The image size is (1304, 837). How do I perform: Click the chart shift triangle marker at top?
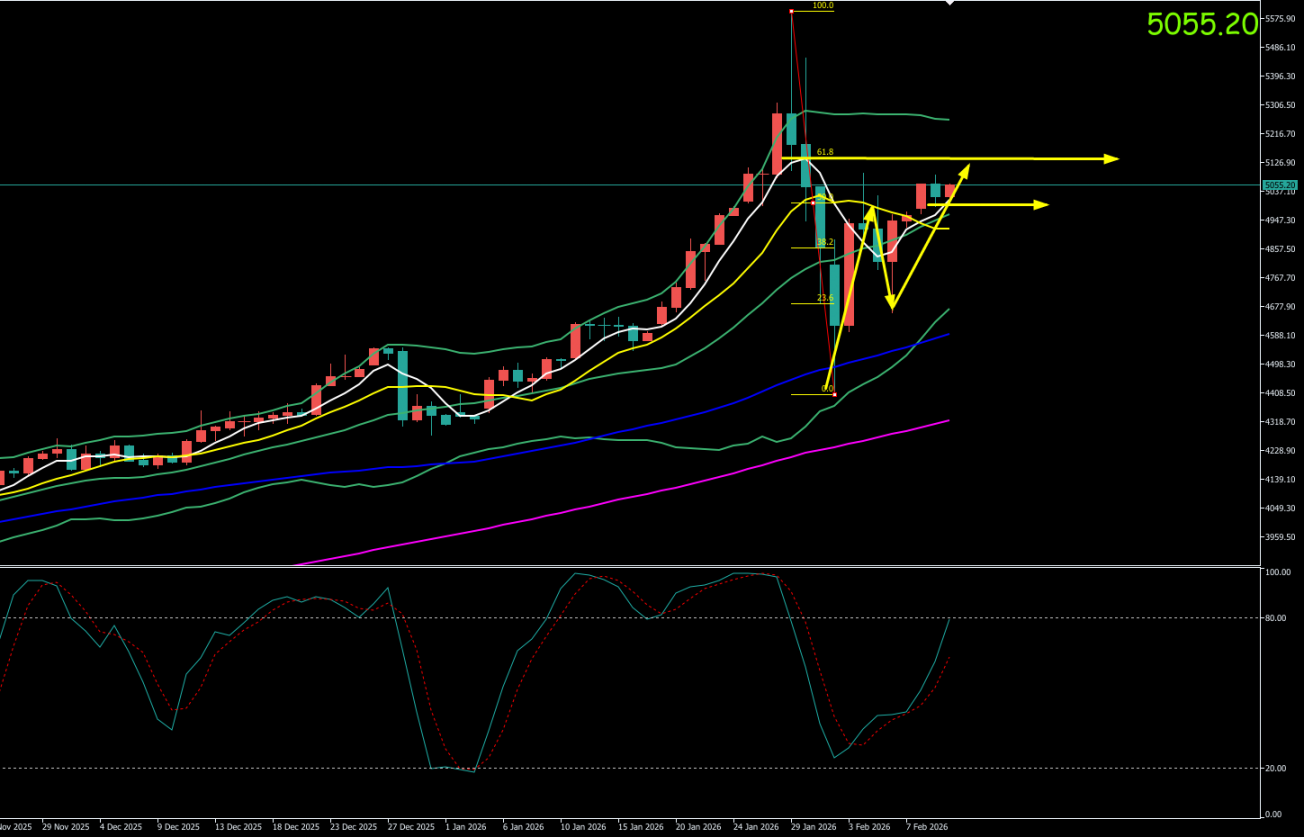(x=949, y=4)
